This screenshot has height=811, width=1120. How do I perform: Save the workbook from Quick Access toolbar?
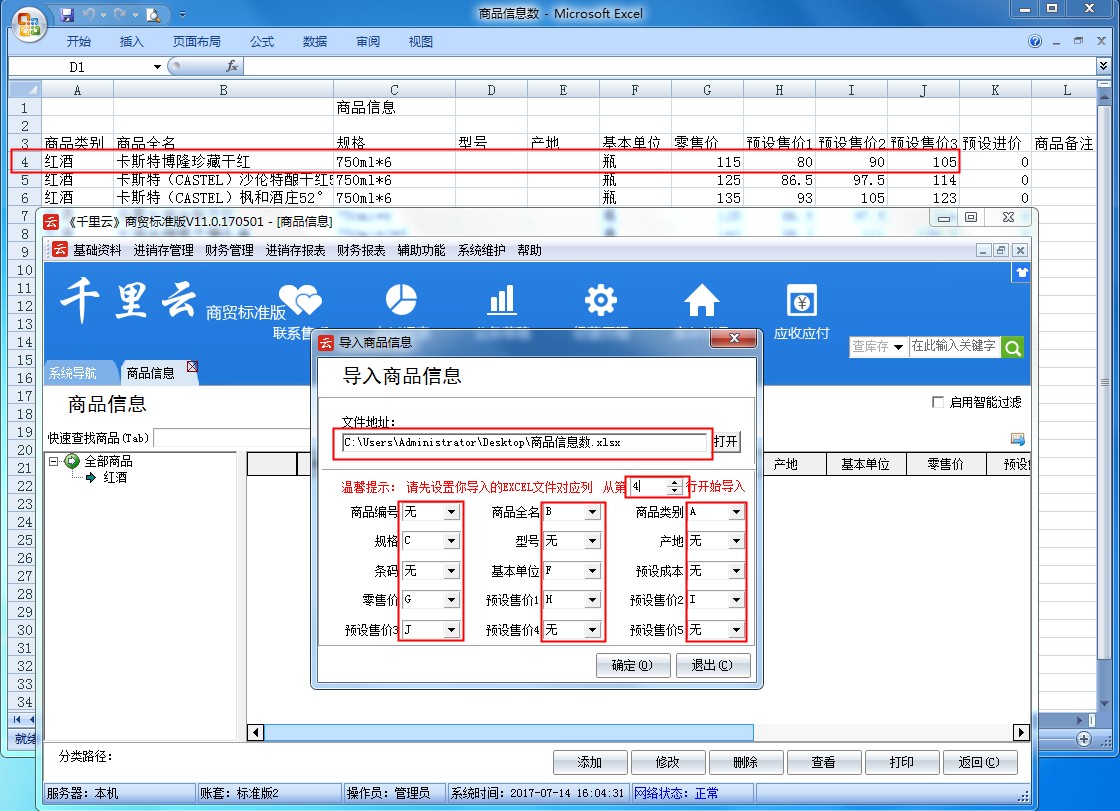point(67,14)
